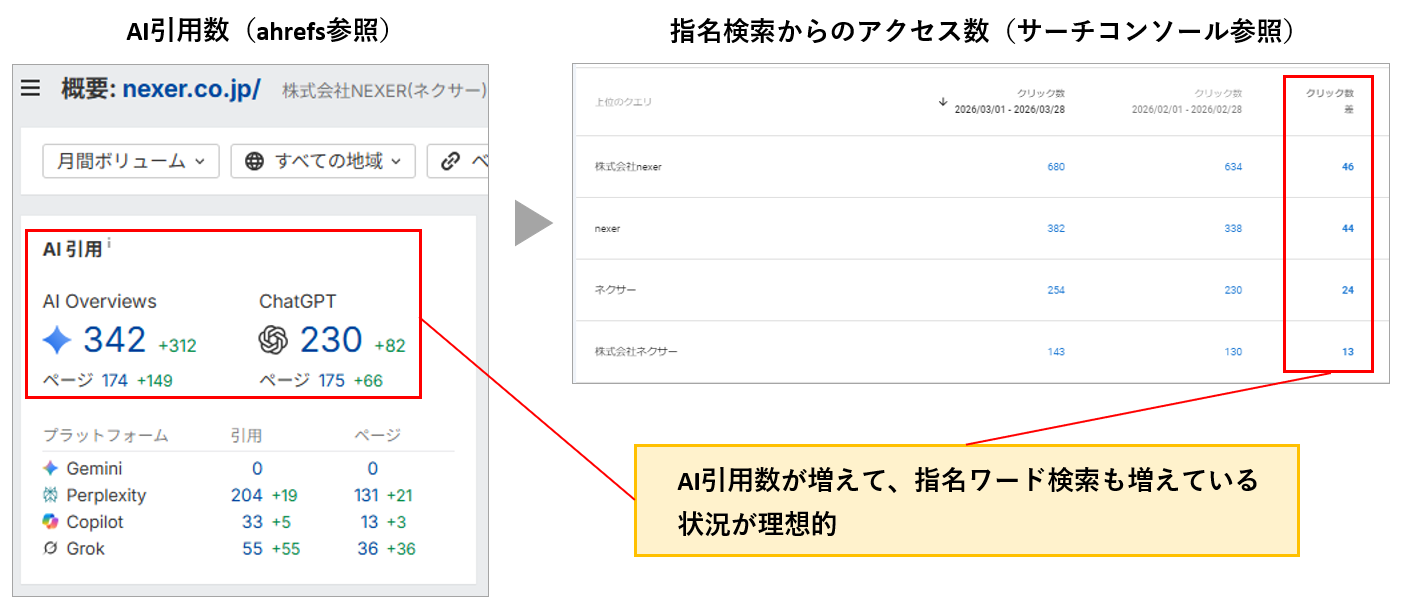Click March clicks value 680
Image resolution: width=1403 pixels, height=607 pixels.
point(1056,167)
